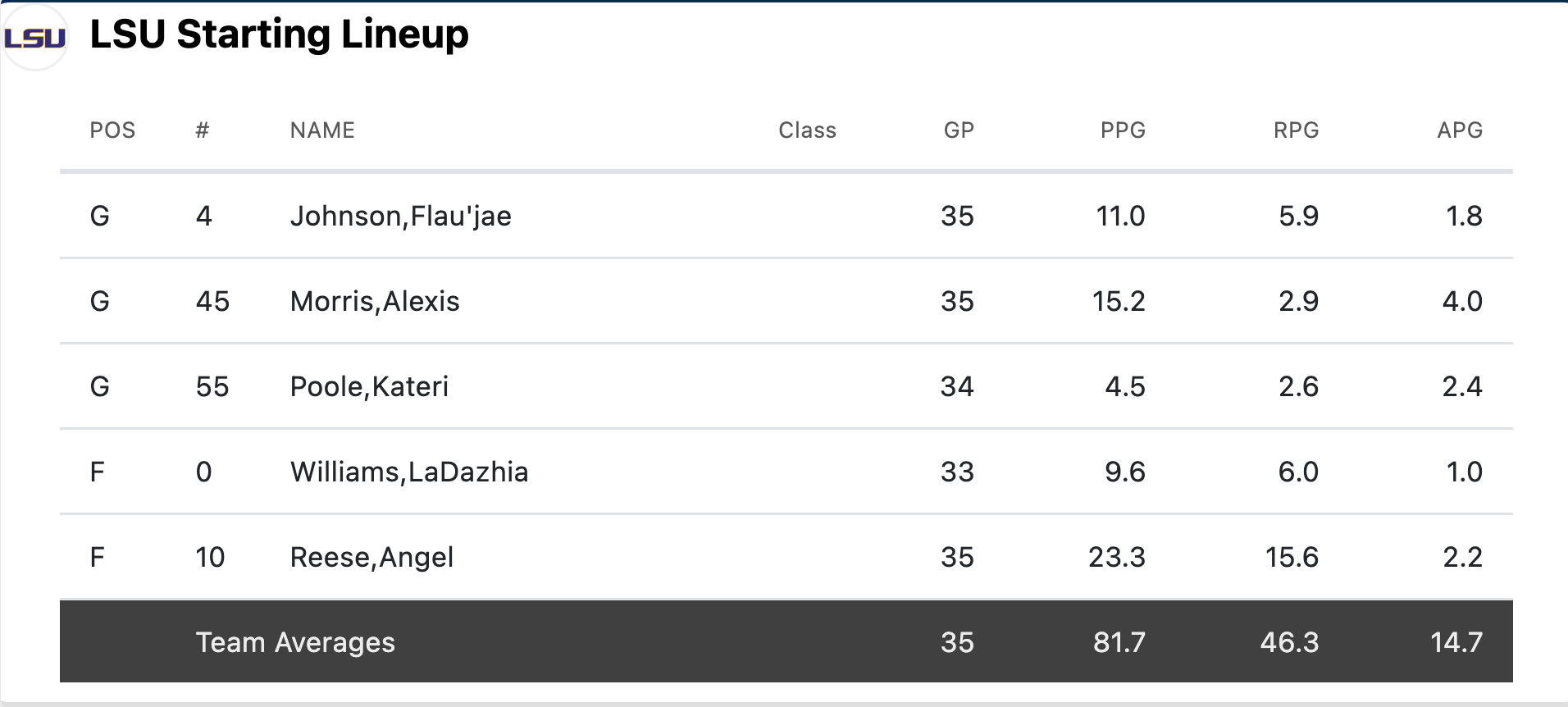Click the Team Averages row label
This screenshot has height=707, width=1568.
[x=295, y=642]
